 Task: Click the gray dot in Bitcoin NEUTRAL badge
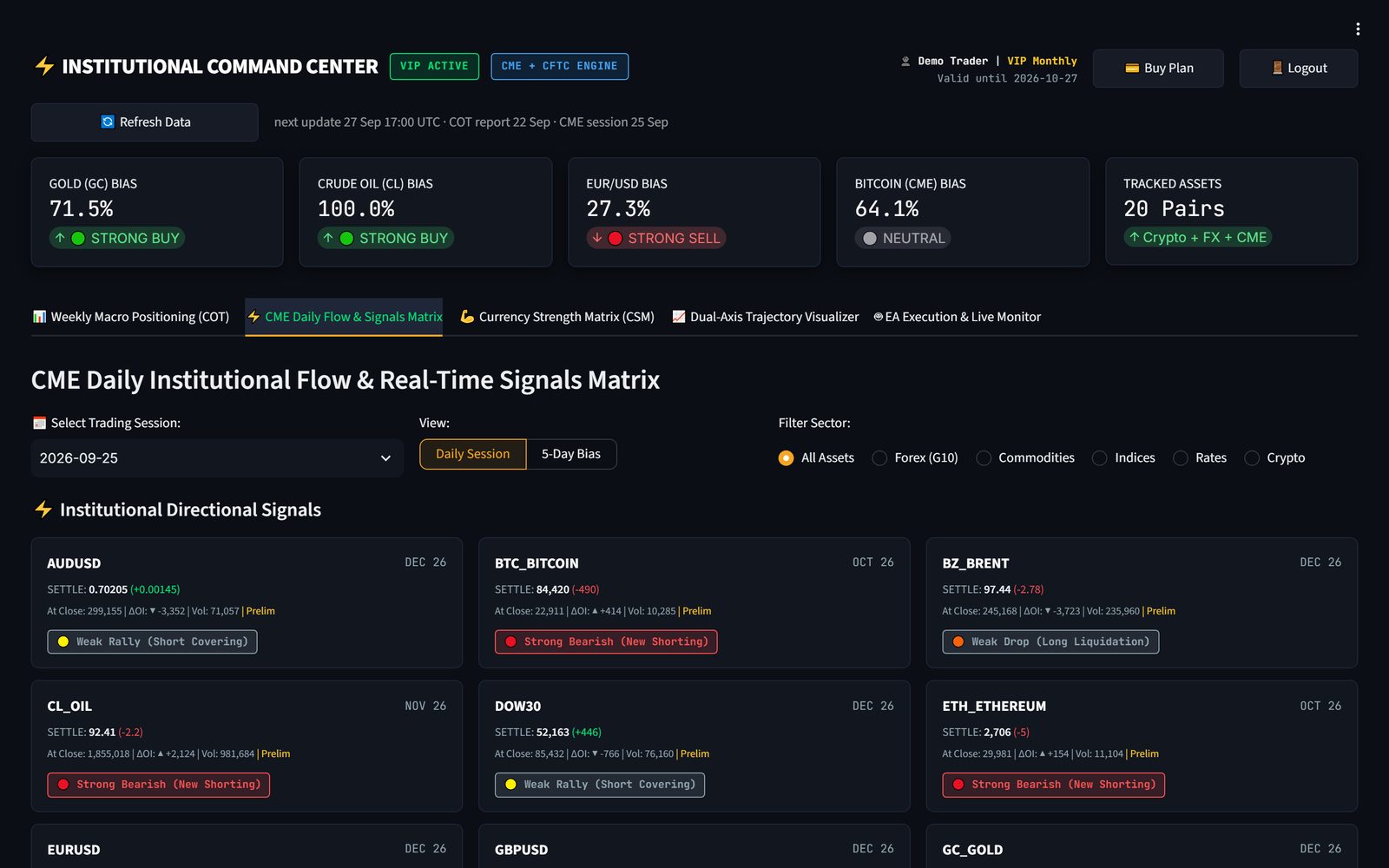tap(870, 238)
